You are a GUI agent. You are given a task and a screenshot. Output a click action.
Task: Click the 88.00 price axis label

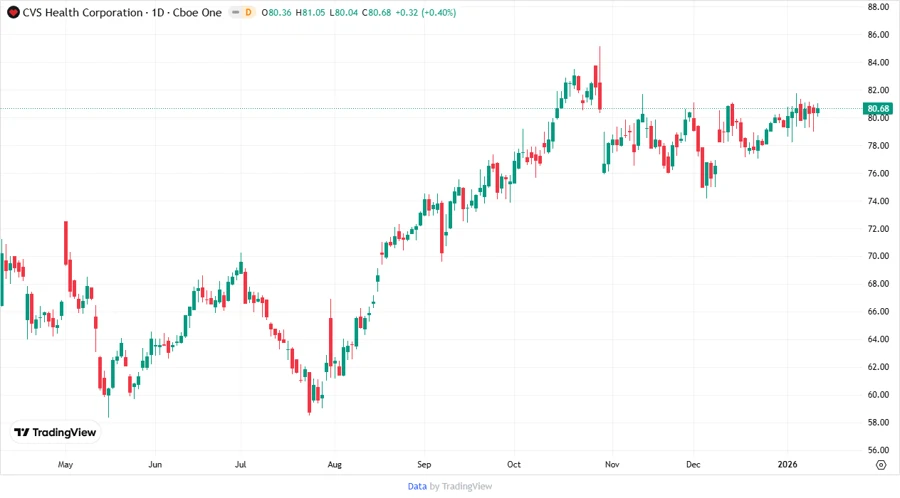pos(878,7)
